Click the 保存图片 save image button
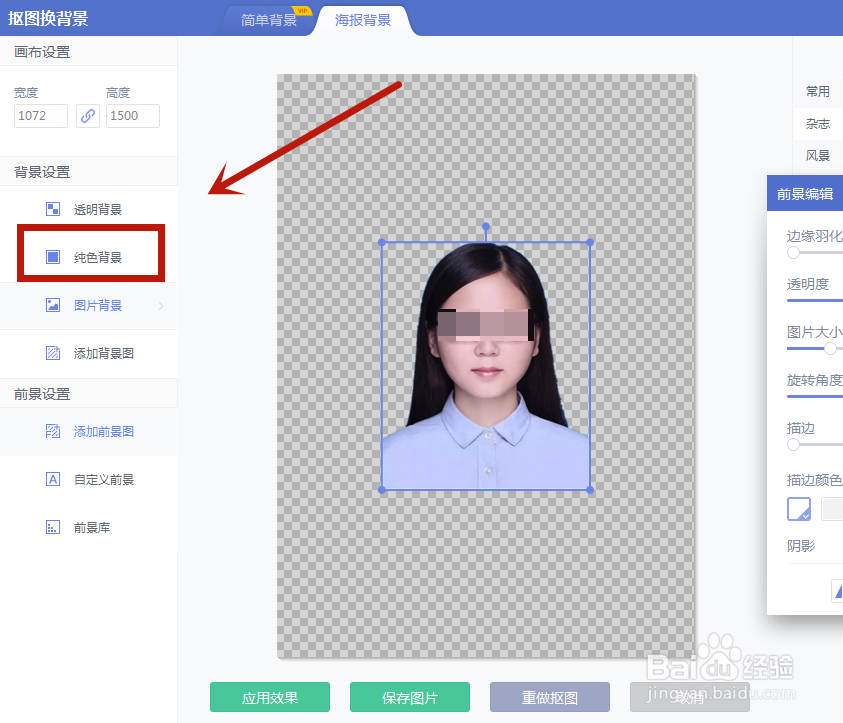843x723 pixels. coord(409,698)
